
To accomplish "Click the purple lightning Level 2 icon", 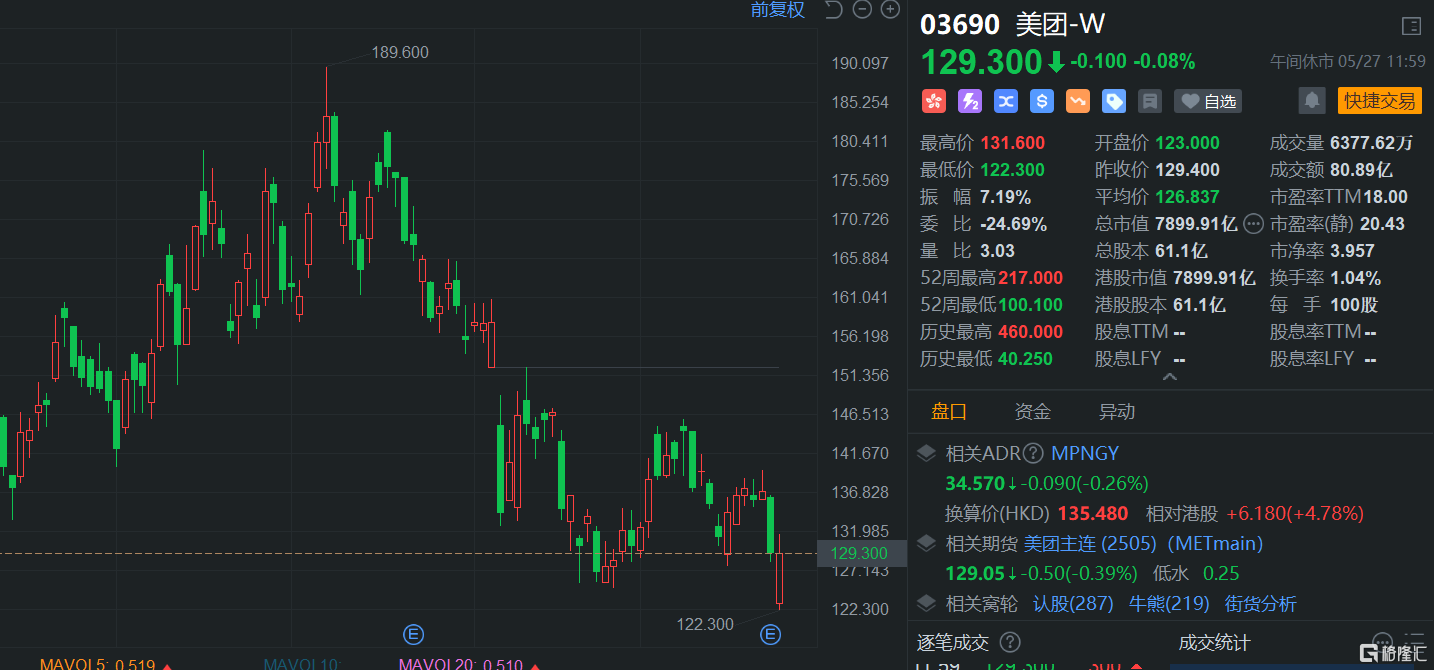I will point(969,101).
